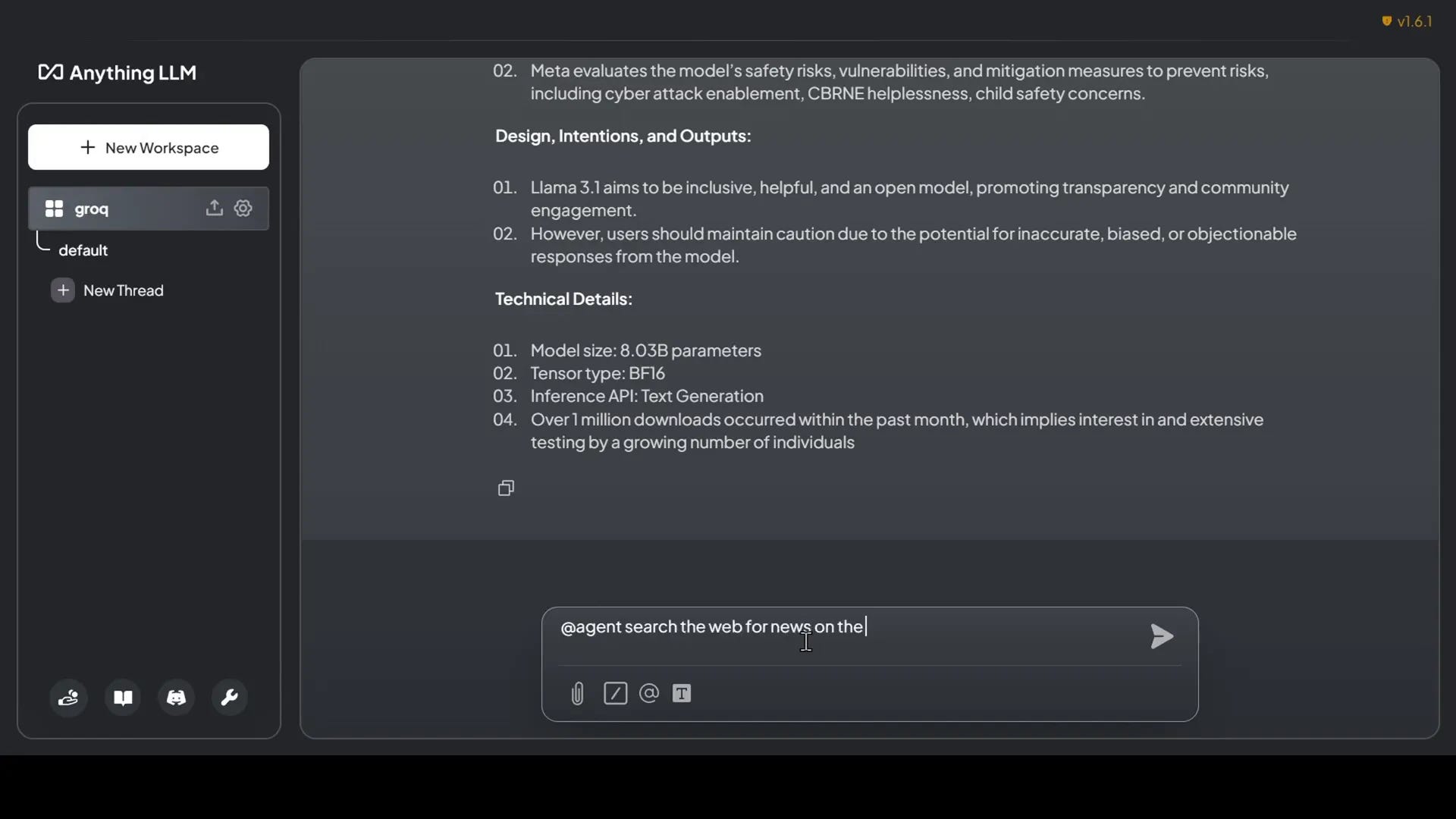
Task: Upload documents to the groq workspace
Action: [214, 208]
